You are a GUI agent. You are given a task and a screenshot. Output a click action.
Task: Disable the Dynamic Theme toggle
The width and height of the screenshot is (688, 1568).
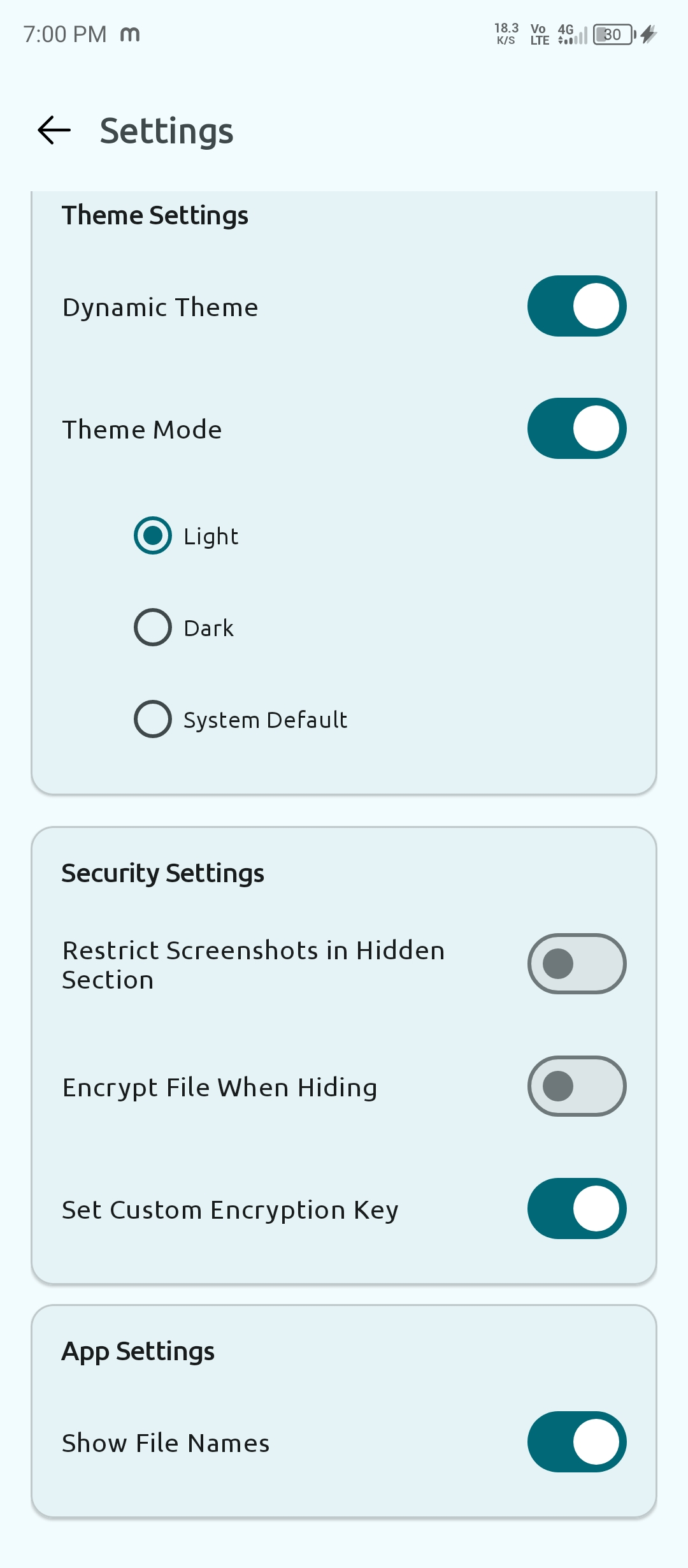pos(576,306)
